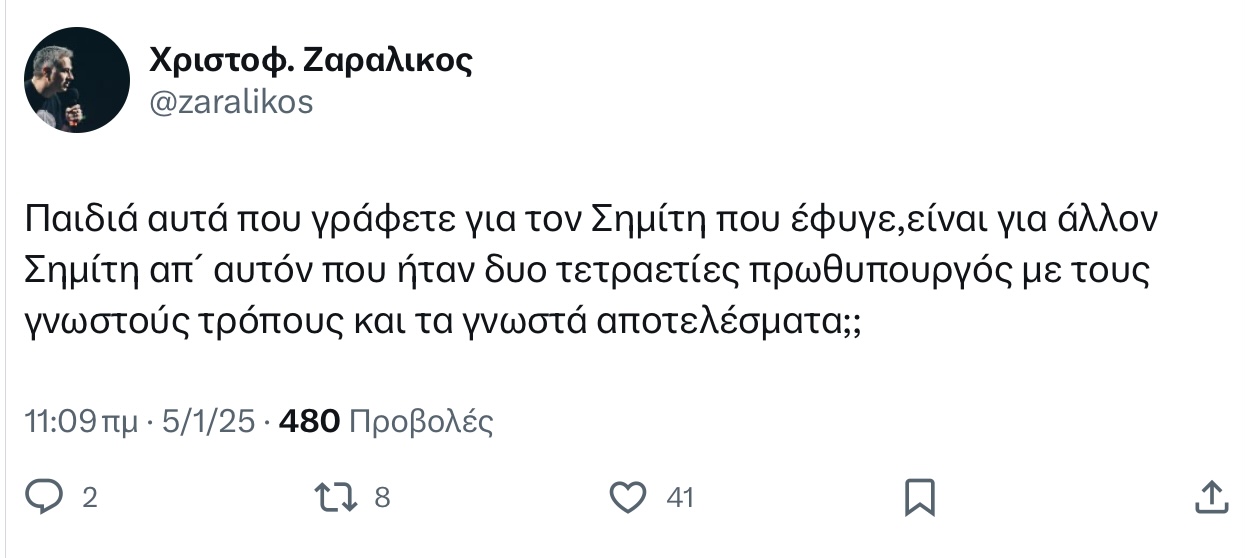
Task: Click the 11:09 πμ timestamp
Action: coord(81,421)
